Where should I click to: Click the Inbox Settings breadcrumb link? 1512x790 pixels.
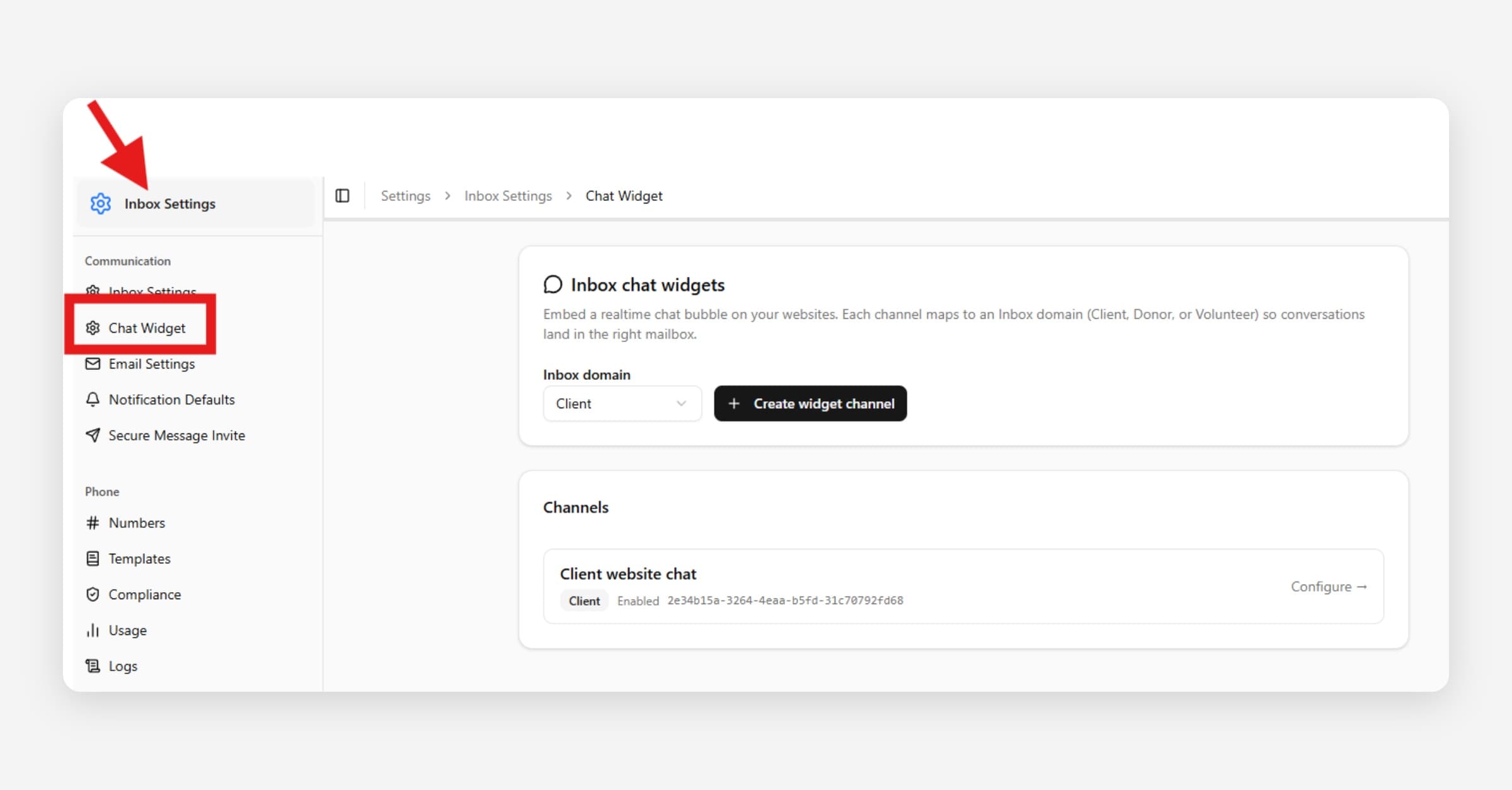[508, 196]
